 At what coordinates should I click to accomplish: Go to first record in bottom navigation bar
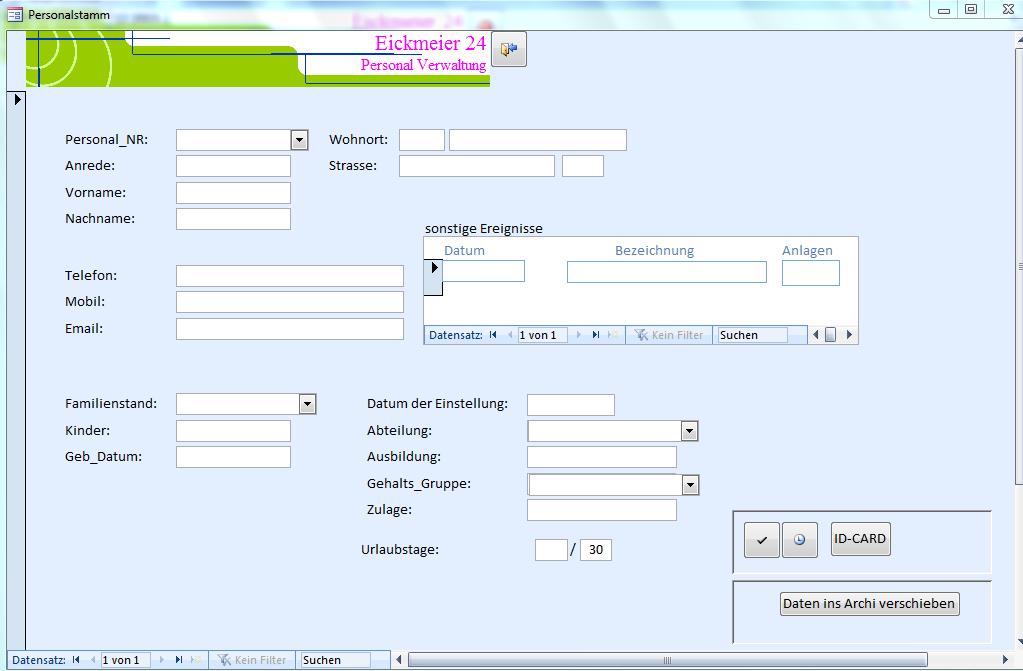click(x=76, y=660)
